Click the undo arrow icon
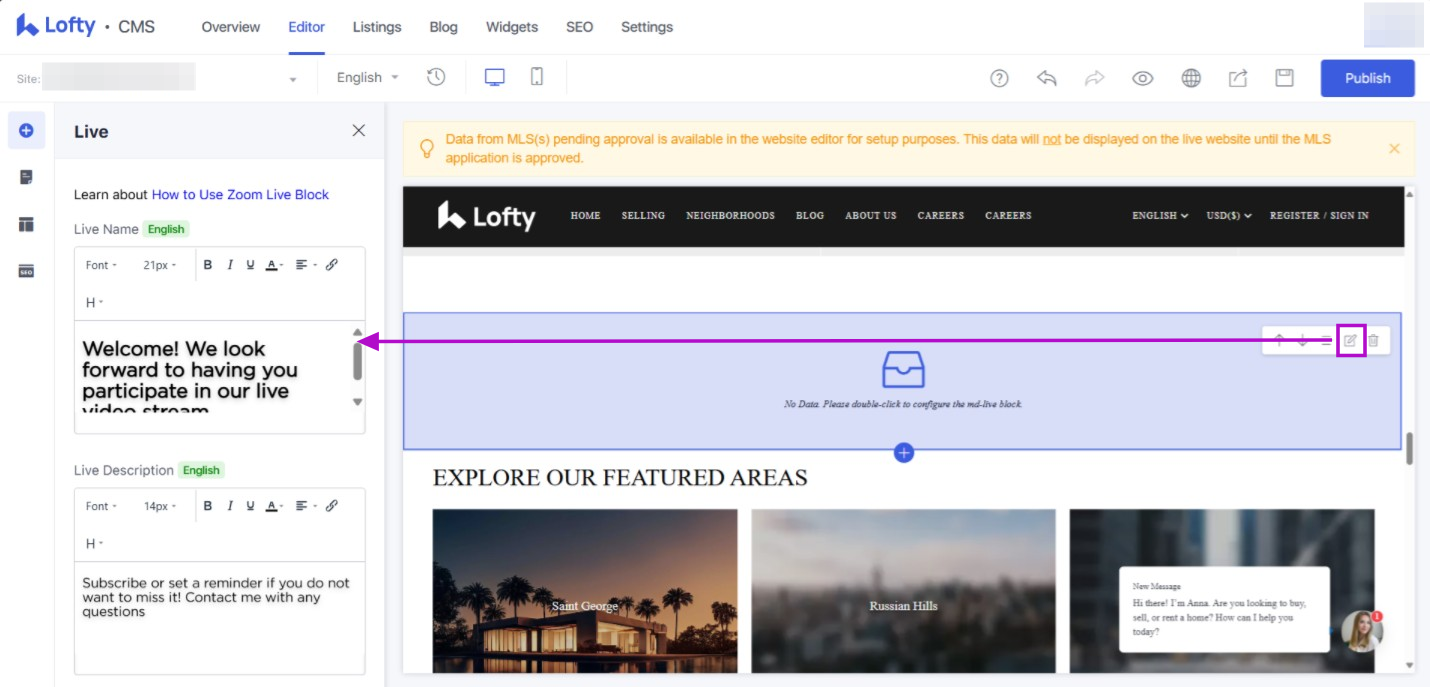 (1047, 78)
